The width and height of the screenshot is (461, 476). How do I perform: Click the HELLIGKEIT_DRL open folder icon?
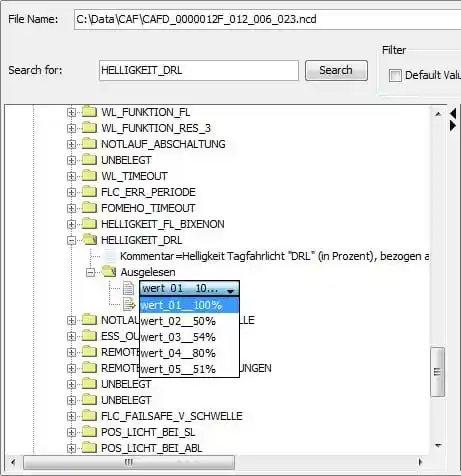tap(89, 239)
